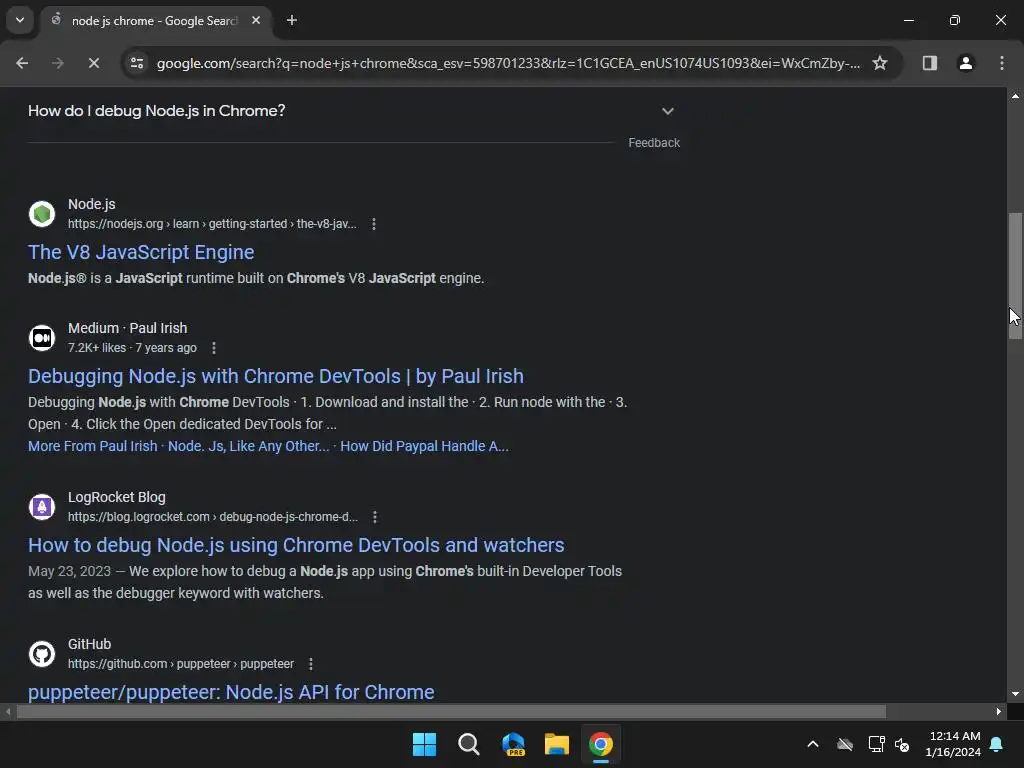Open 'How to debug Node.js using Chrome DevTools' result
The width and height of the screenshot is (1024, 768).
(x=296, y=546)
